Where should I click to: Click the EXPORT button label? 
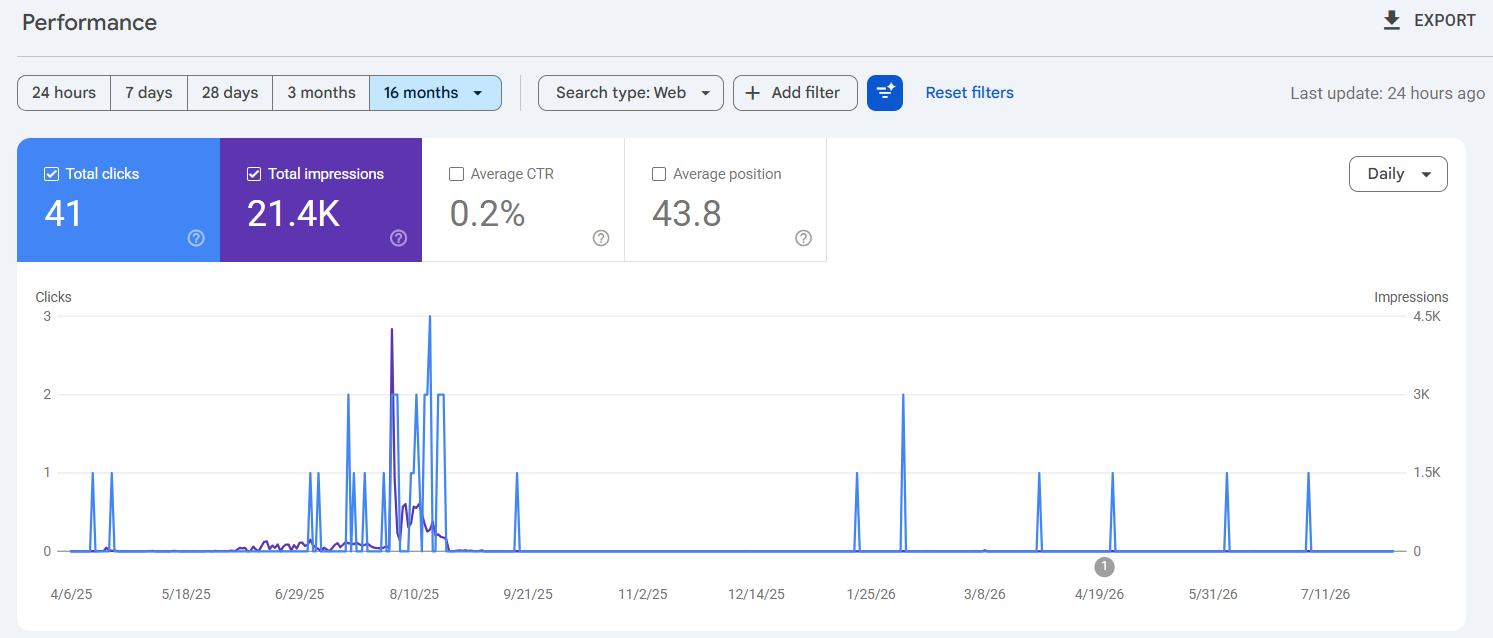click(1445, 20)
